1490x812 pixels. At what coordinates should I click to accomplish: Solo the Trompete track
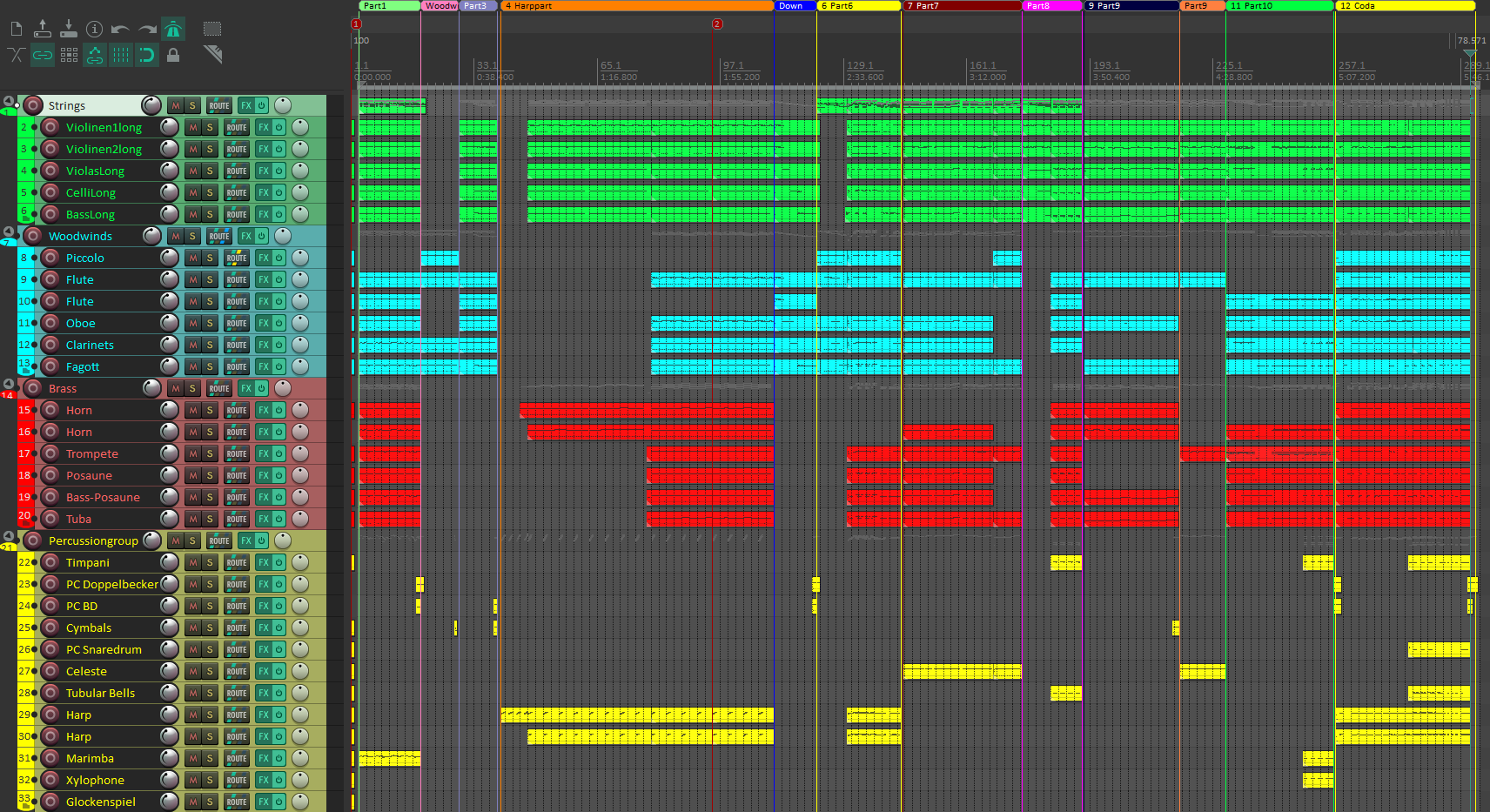[210, 453]
